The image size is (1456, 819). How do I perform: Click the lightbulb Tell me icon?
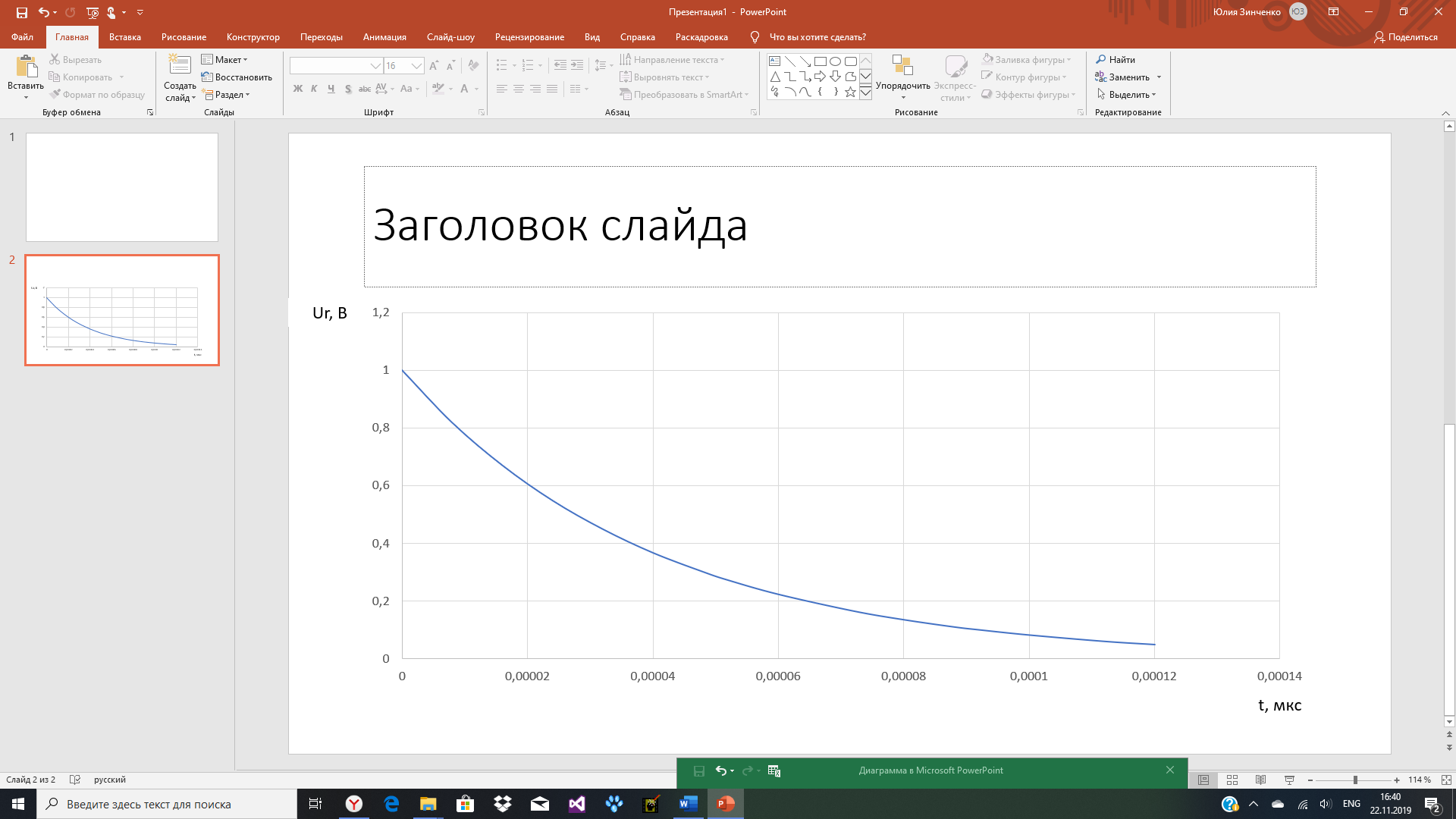(755, 37)
